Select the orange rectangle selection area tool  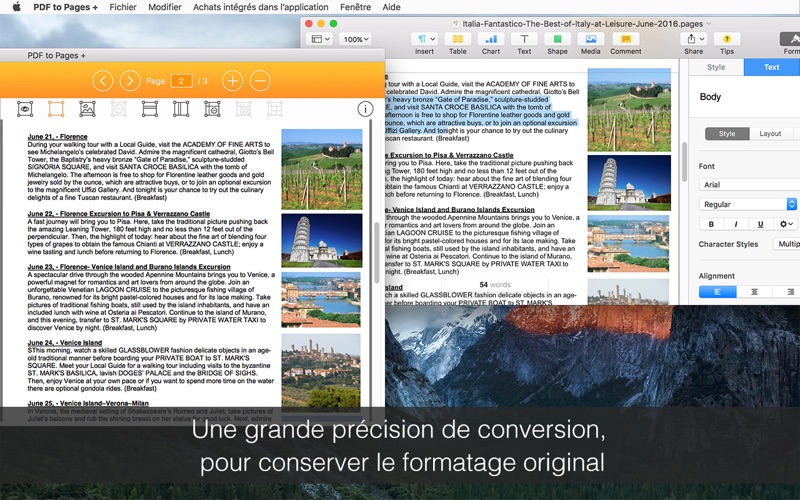56,109
